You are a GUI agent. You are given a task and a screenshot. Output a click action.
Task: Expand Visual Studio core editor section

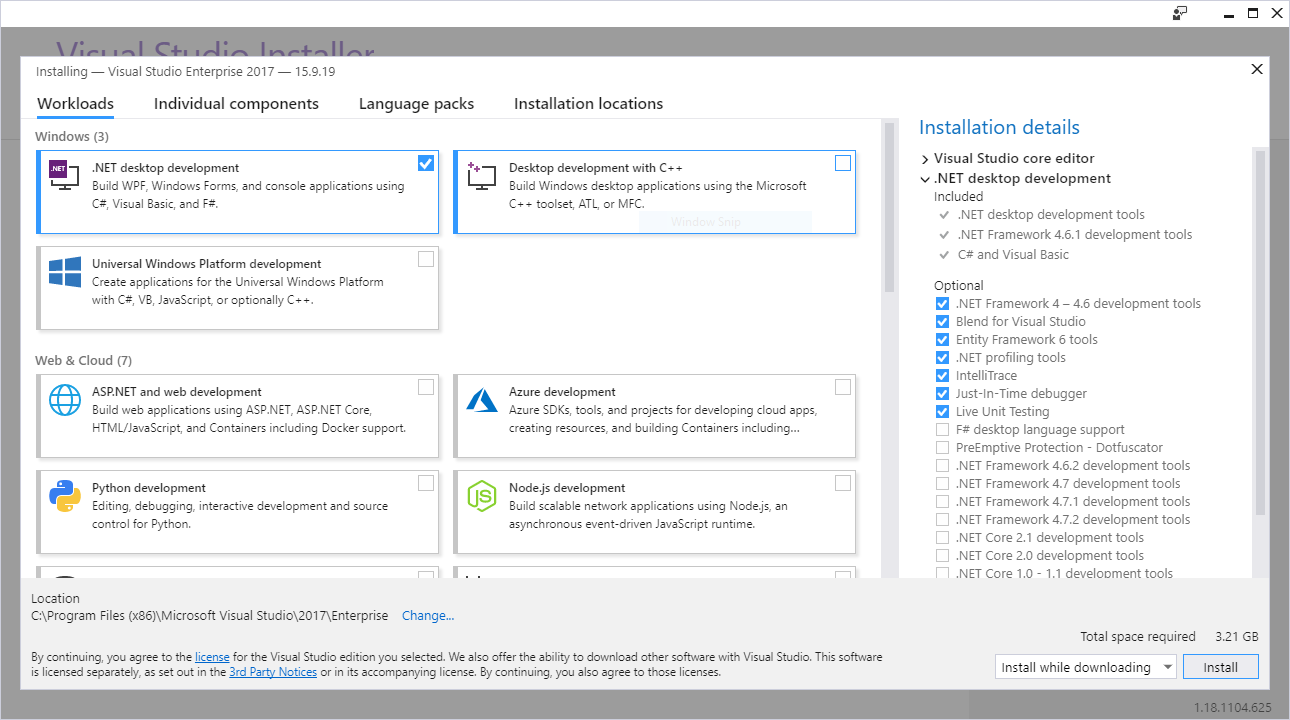pyautogui.click(x=925, y=159)
